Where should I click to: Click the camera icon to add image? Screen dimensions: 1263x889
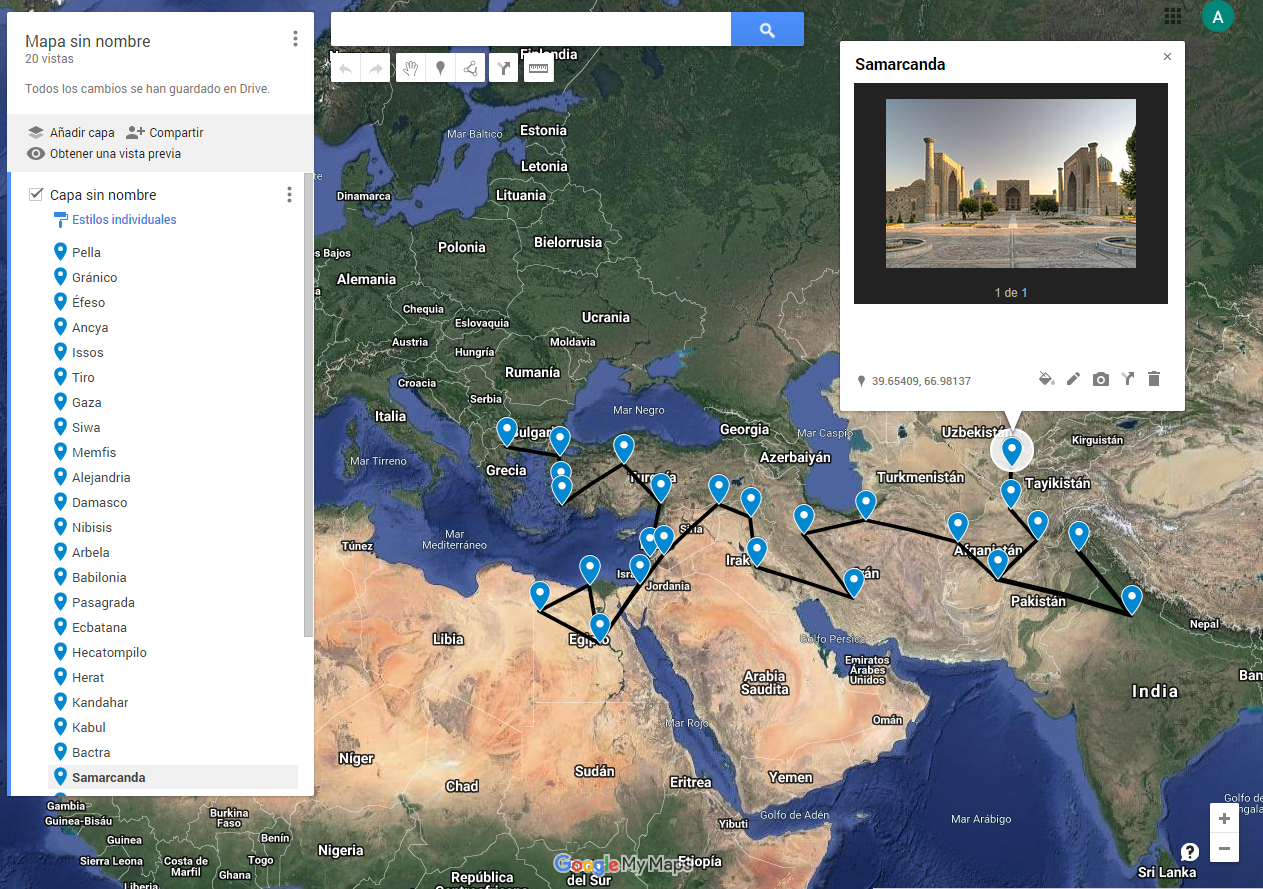tap(1100, 379)
